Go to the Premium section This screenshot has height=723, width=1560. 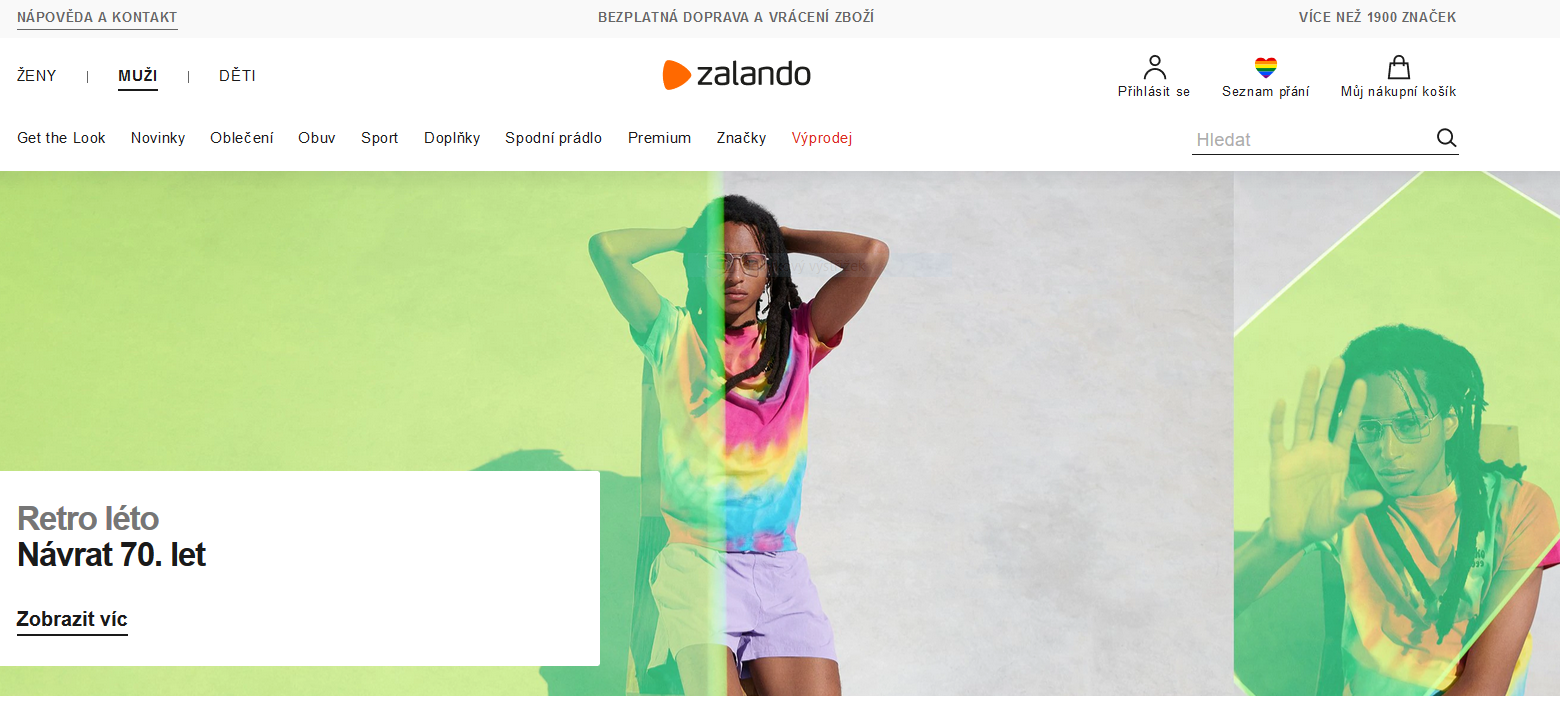coord(660,138)
